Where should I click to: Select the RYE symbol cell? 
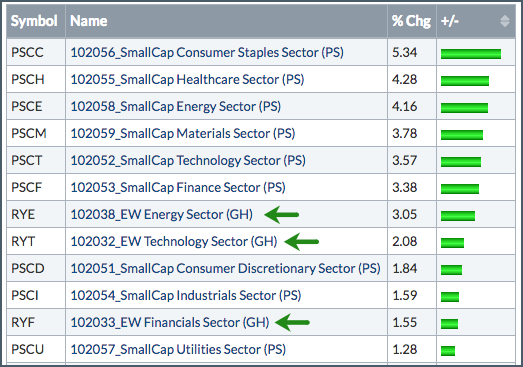click(36, 215)
